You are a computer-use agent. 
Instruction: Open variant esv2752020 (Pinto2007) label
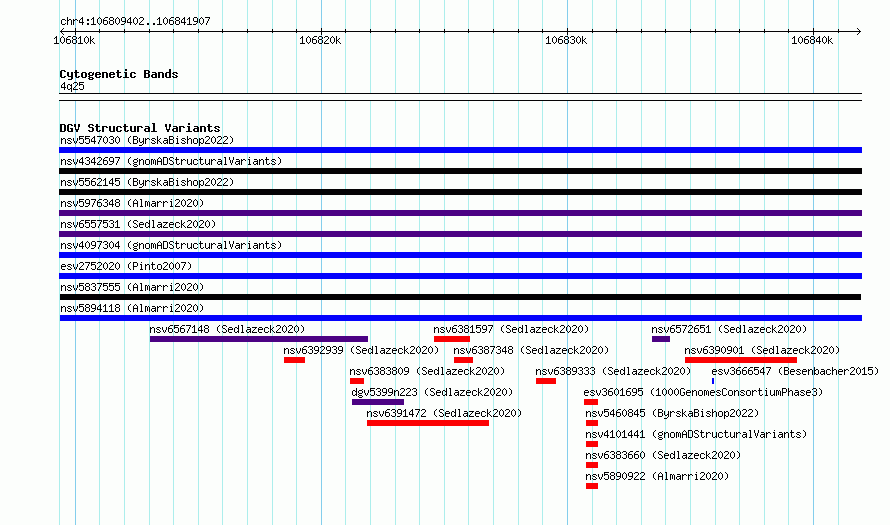pos(126,266)
